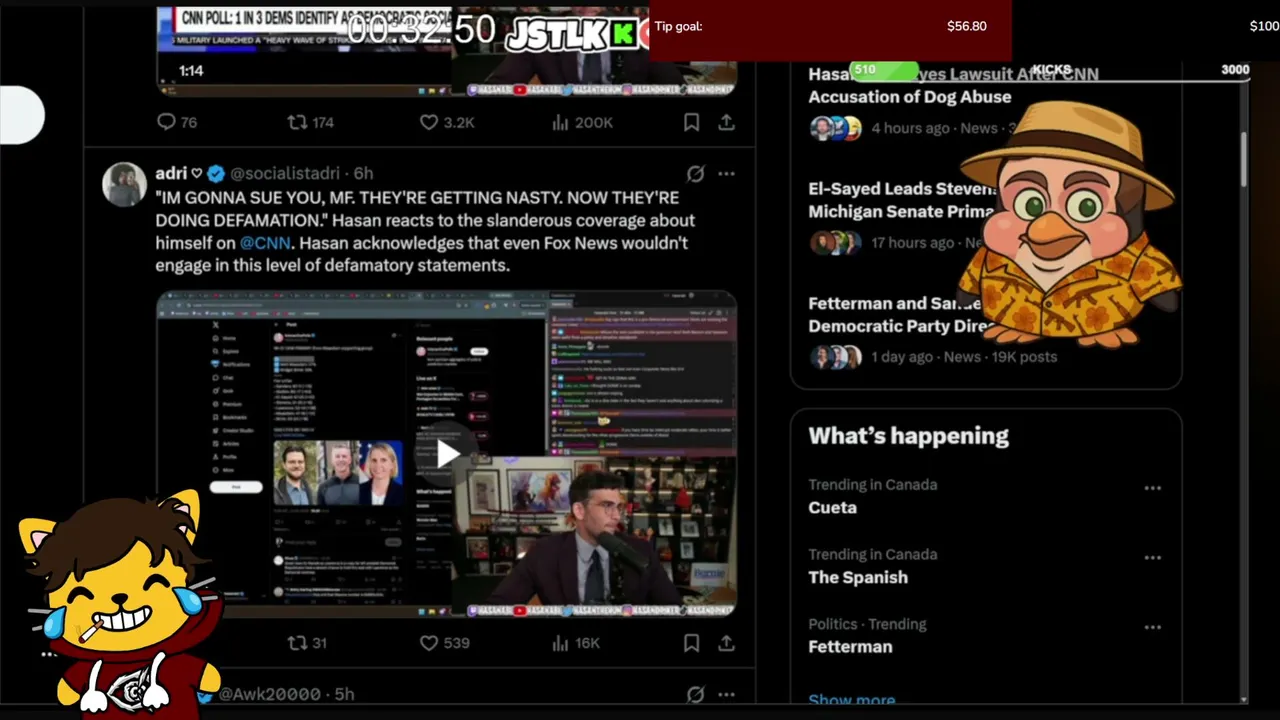The image size is (1280, 720).
Task: Click the '19K posts' count
Action: [x=1024, y=357]
